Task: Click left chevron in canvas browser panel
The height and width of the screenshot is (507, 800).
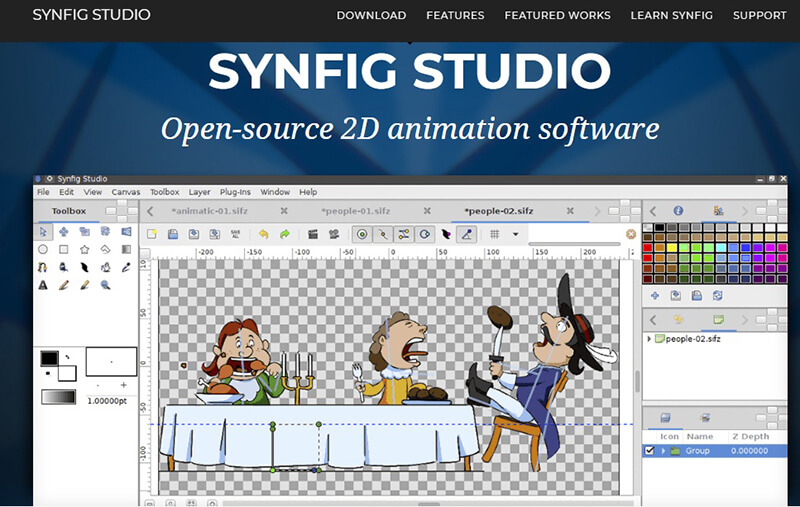Action: coord(653,320)
